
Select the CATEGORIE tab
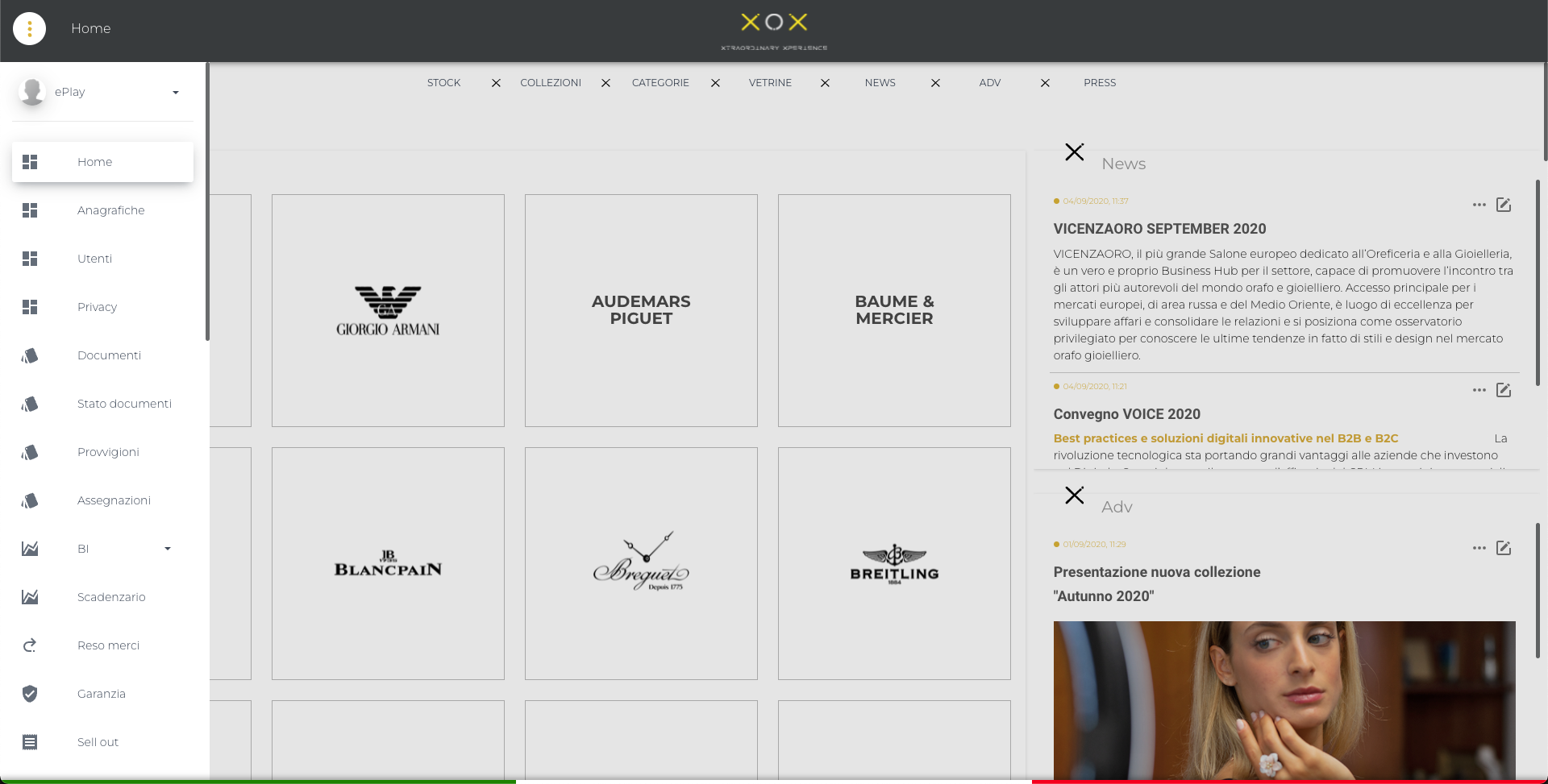pyautogui.click(x=660, y=83)
